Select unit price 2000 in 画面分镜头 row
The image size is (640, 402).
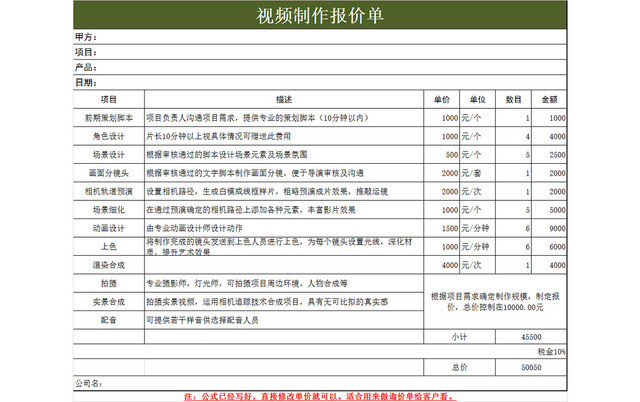[x=442, y=173]
